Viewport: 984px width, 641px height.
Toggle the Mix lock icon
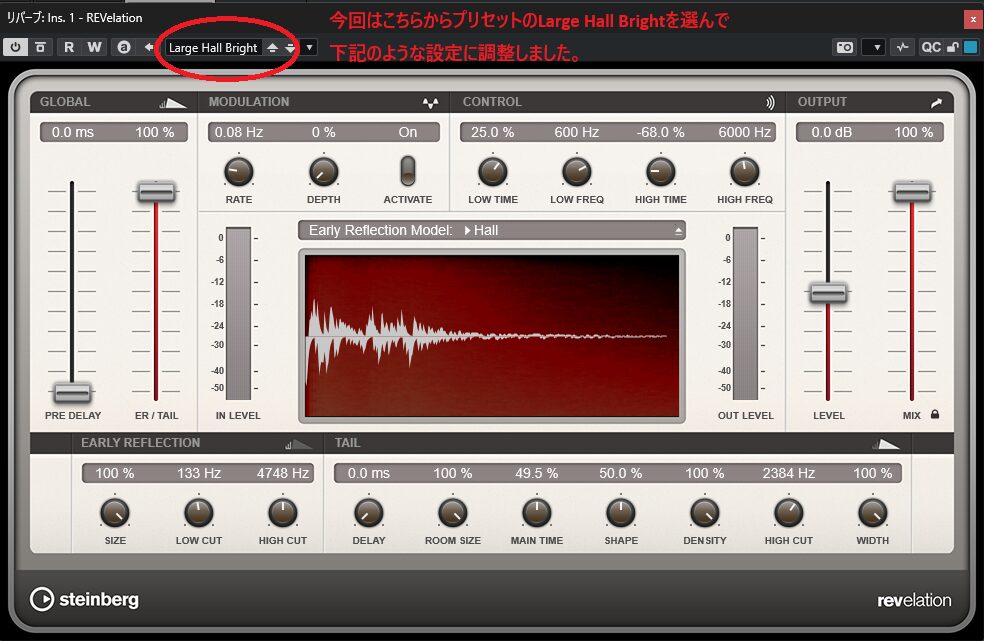935,414
